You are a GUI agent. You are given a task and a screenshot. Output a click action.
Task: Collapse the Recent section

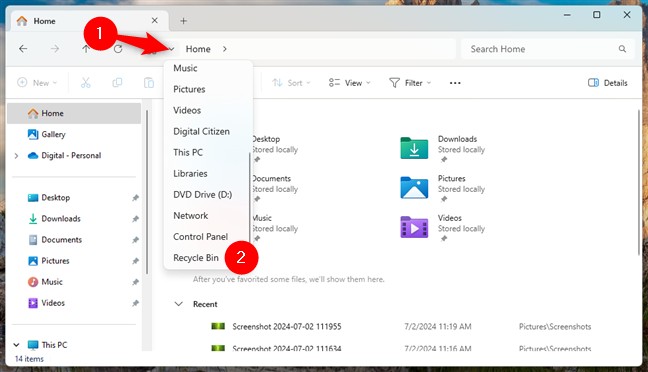click(179, 304)
